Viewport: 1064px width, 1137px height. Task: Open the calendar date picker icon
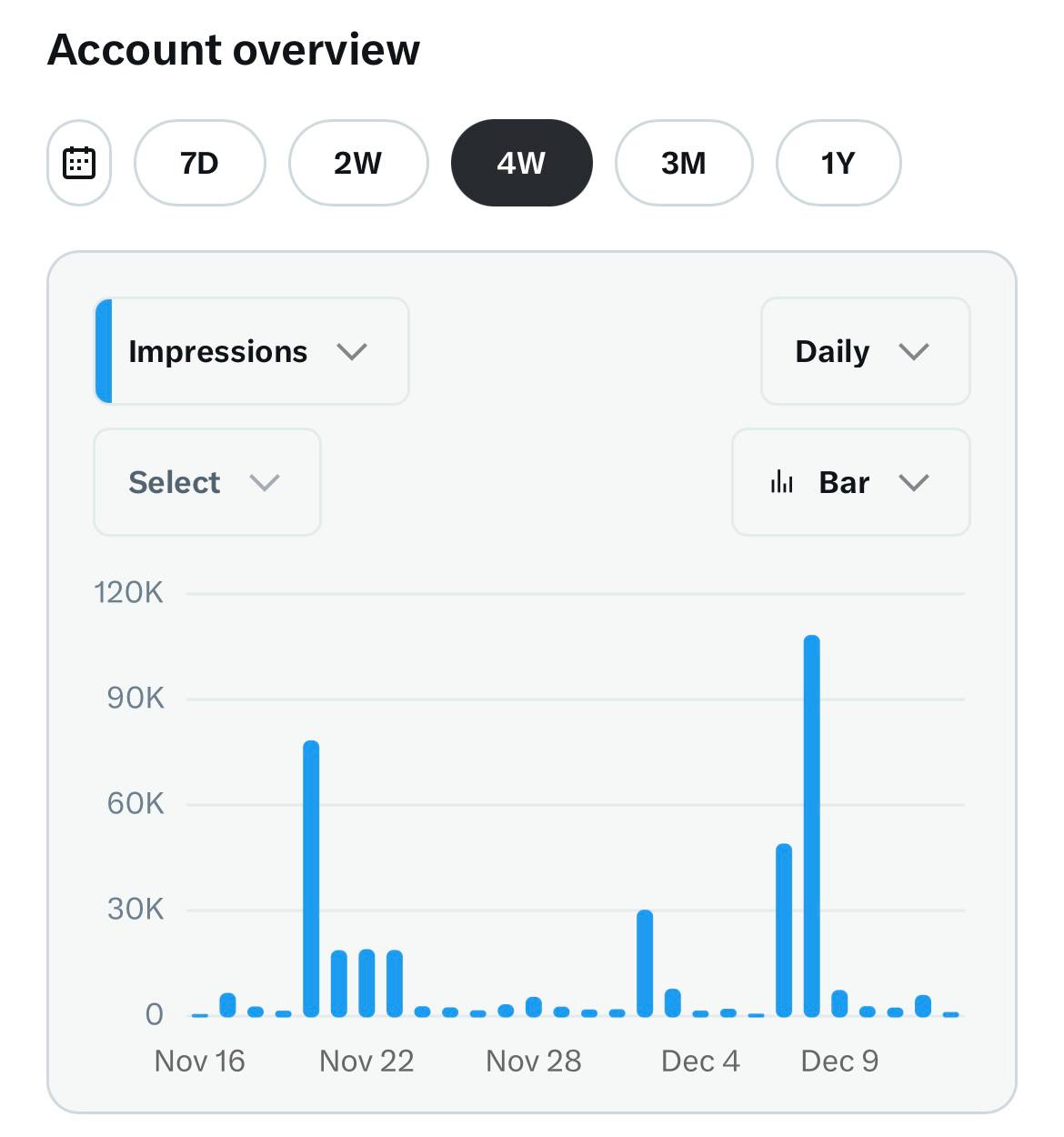tap(79, 163)
